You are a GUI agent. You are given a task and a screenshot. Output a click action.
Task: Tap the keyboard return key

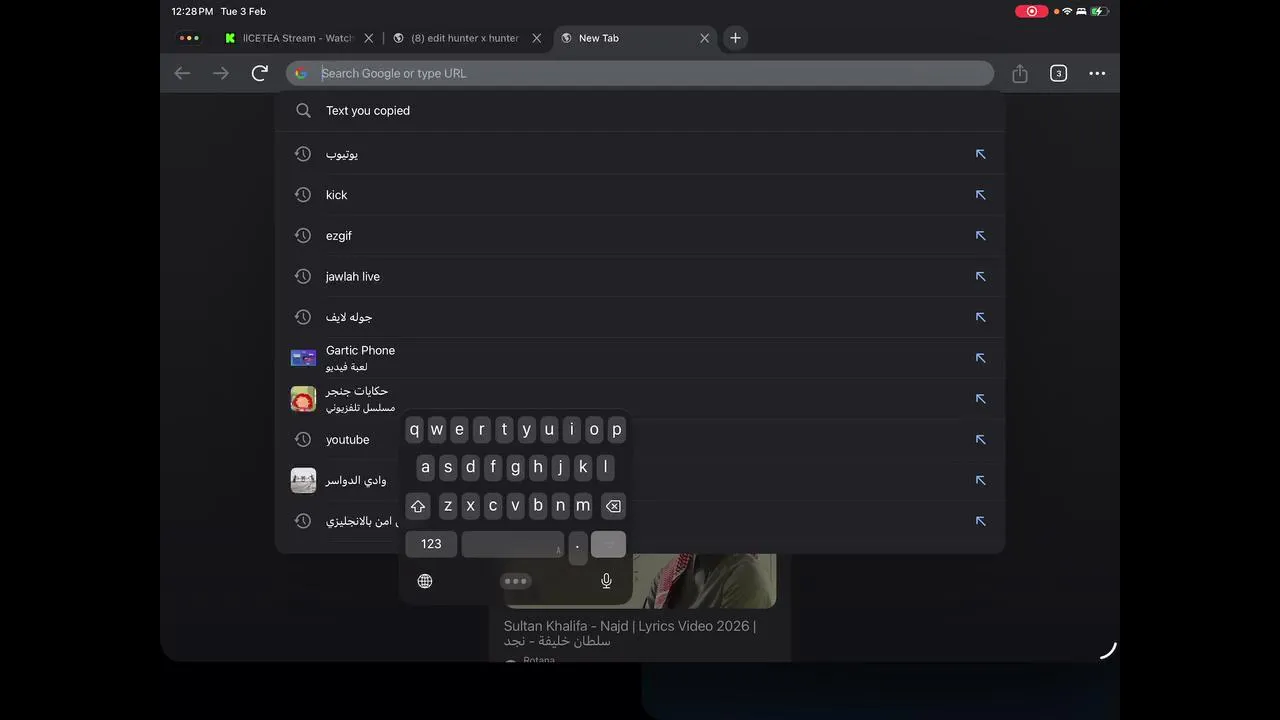point(608,544)
